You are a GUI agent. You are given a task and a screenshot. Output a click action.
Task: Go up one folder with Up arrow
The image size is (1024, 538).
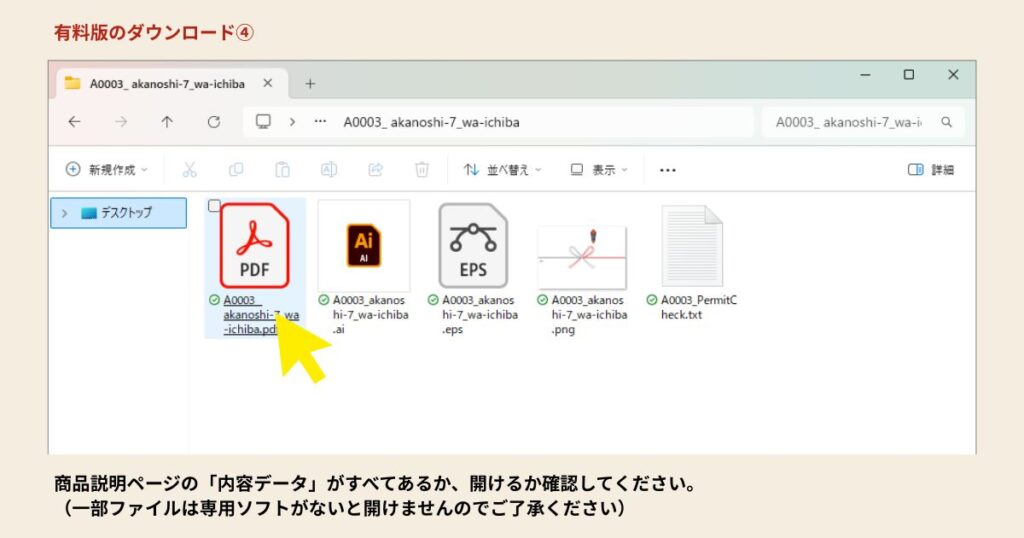click(167, 122)
